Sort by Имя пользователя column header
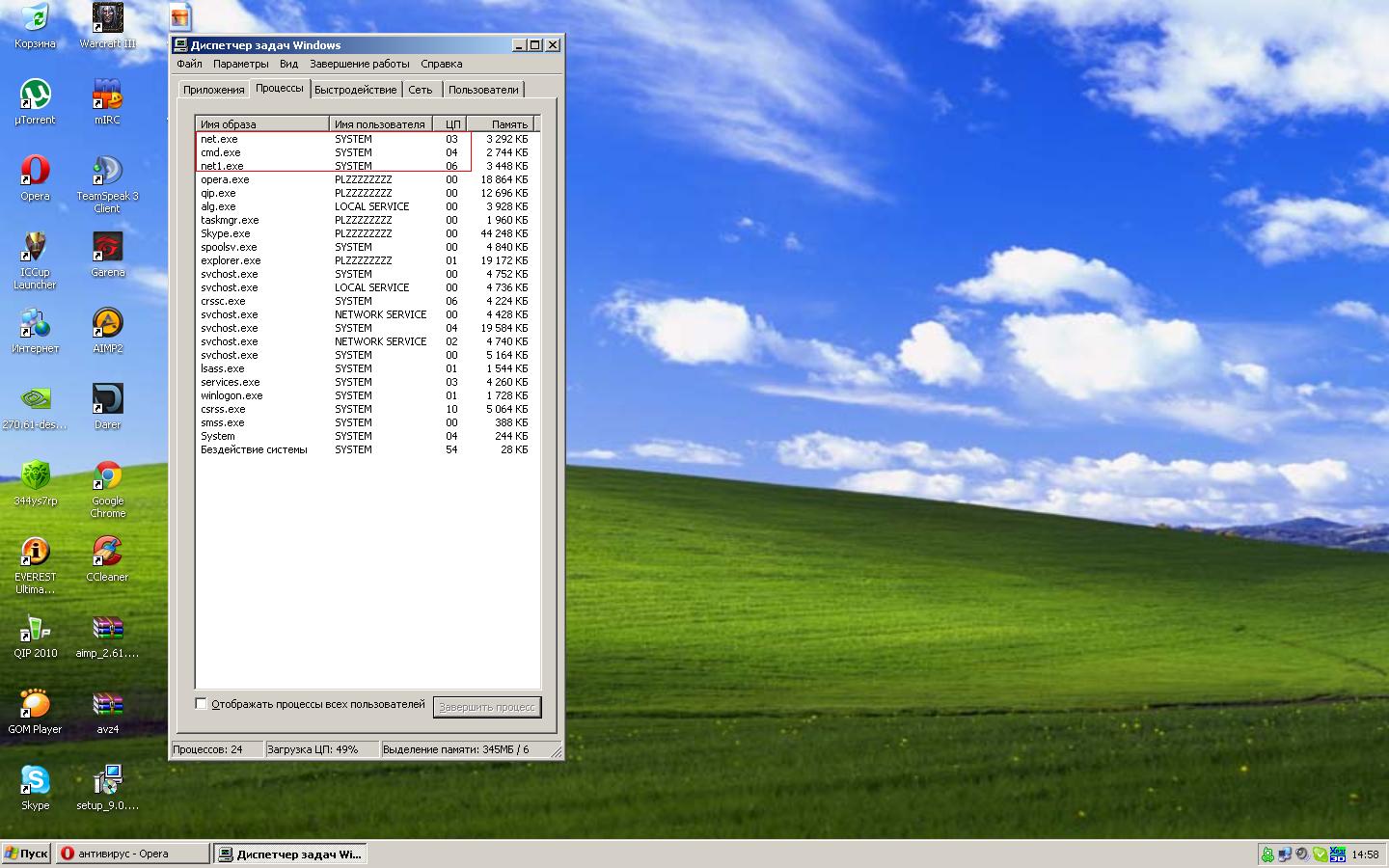Image resolution: width=1389 pixels, height=868 pixels. 380,124
